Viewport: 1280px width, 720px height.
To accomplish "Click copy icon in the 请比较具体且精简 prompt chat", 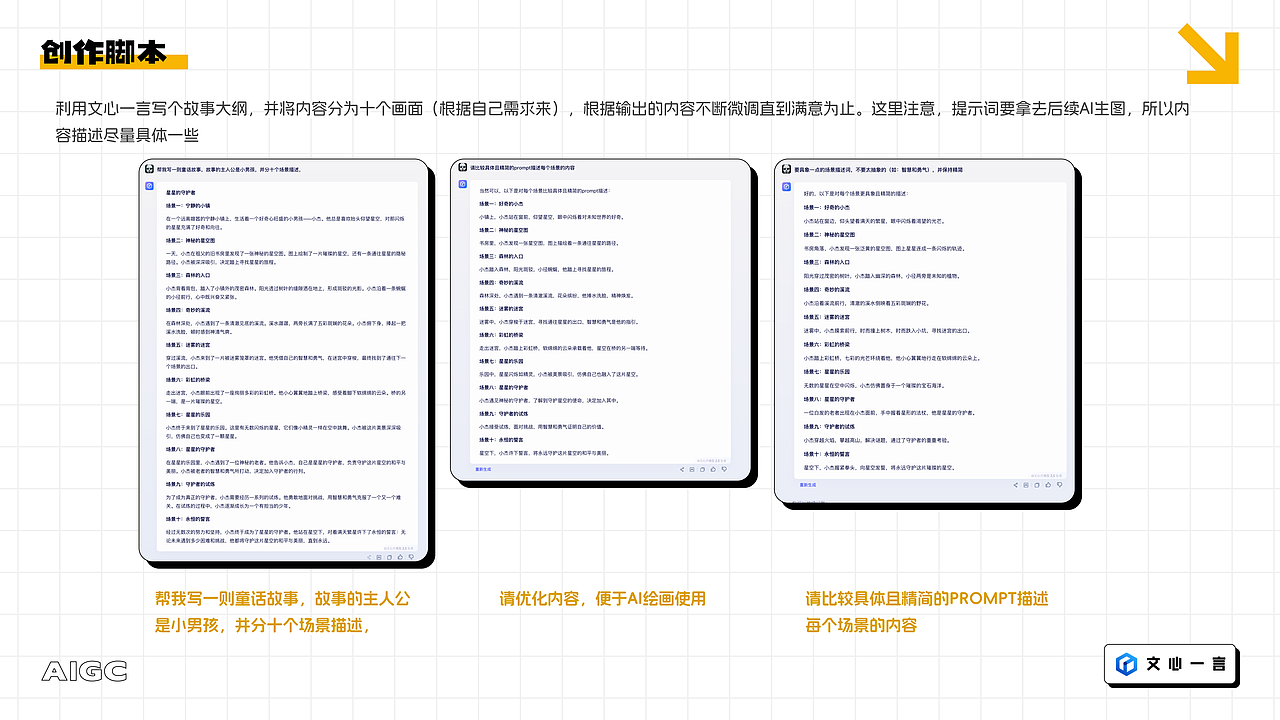I will click(702, 469).
